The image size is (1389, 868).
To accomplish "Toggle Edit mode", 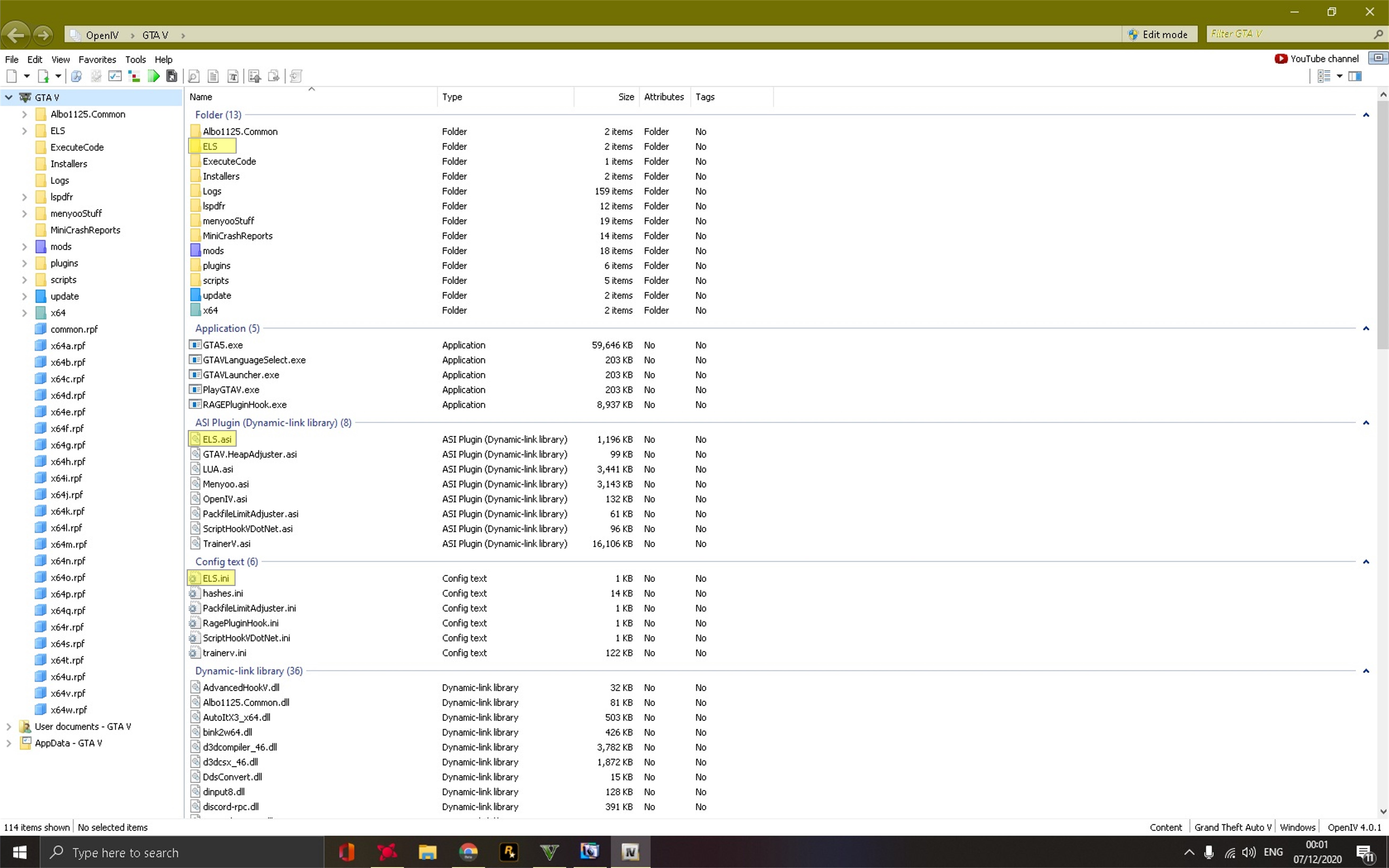I will (1158, 34).
